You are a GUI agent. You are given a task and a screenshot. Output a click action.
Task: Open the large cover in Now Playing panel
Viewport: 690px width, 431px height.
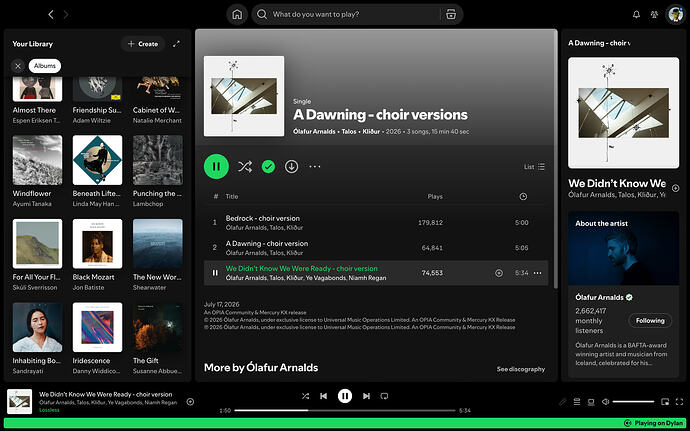624,113
